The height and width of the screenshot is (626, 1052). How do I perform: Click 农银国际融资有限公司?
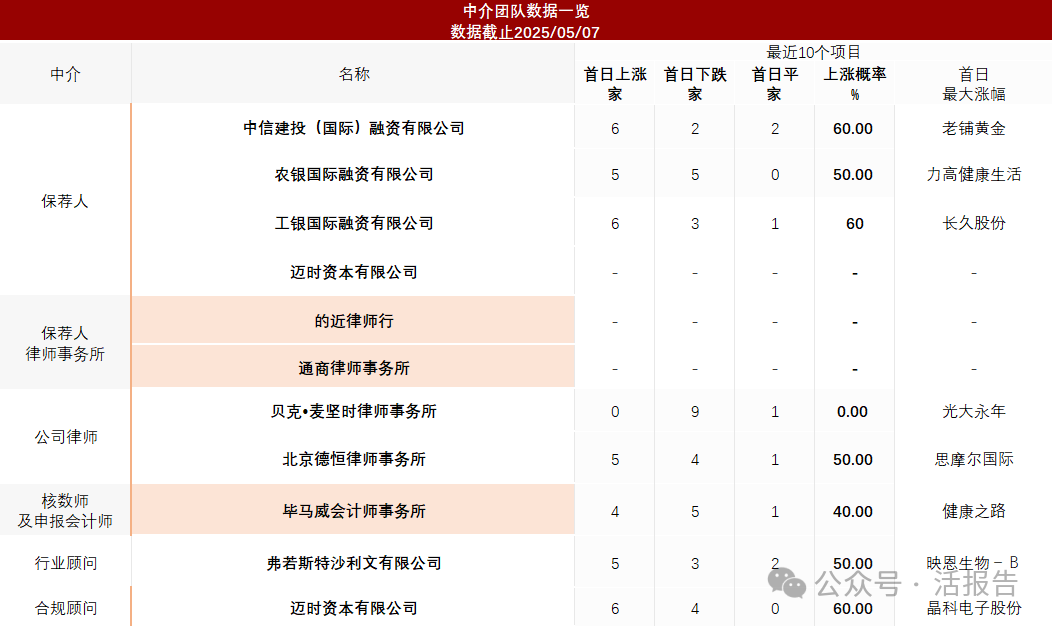tap(354, 174)
